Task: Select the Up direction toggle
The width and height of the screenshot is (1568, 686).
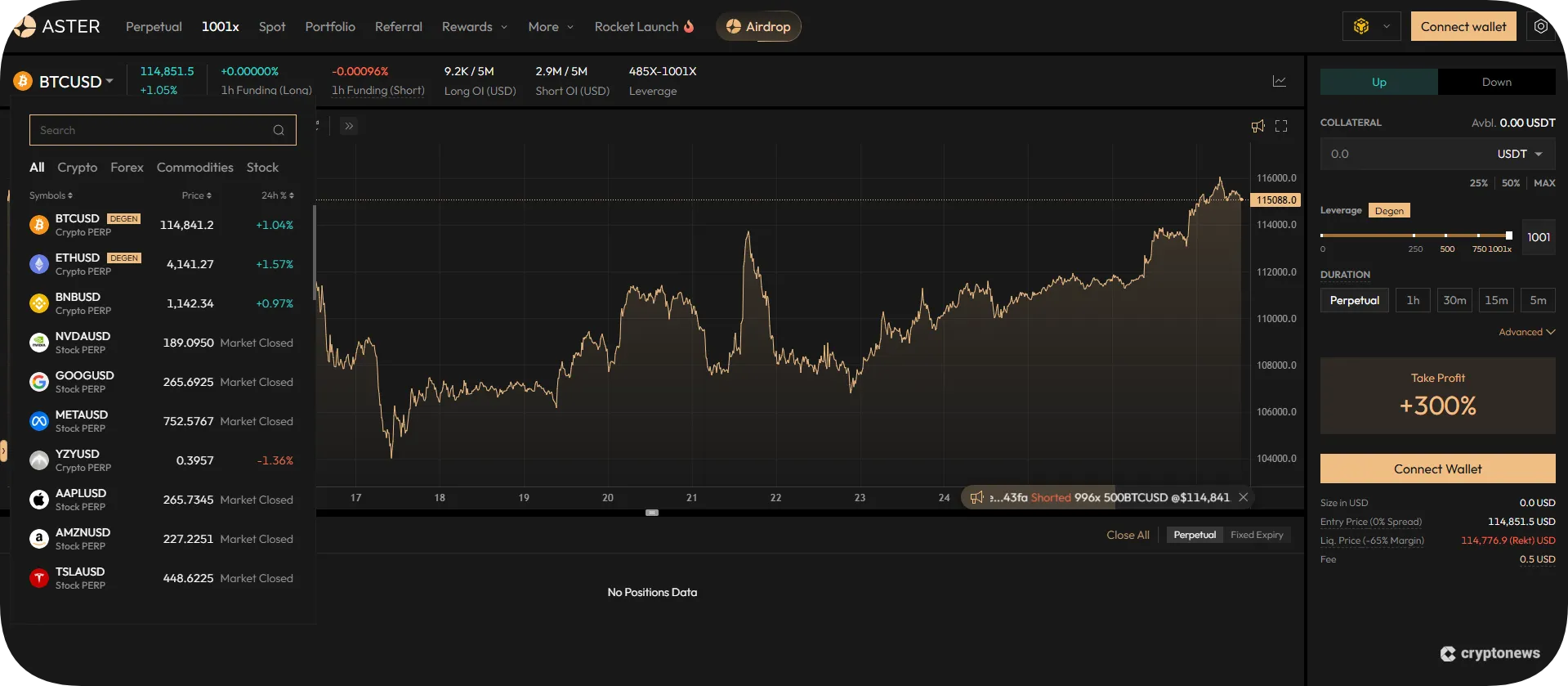Action: click(x=1378, y=82)
